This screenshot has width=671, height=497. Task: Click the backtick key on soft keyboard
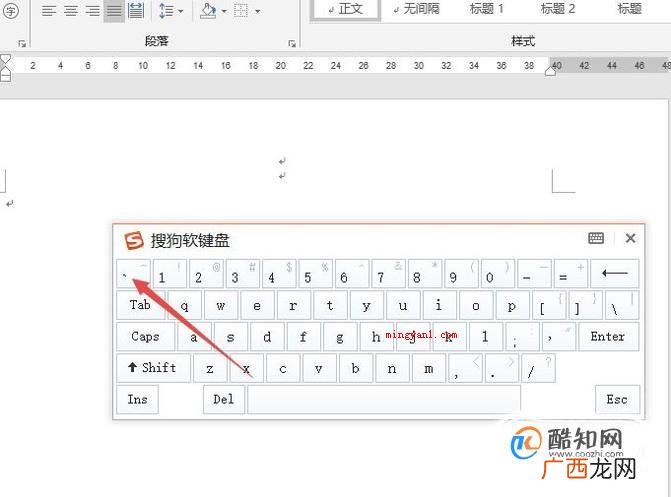(133, 274)
